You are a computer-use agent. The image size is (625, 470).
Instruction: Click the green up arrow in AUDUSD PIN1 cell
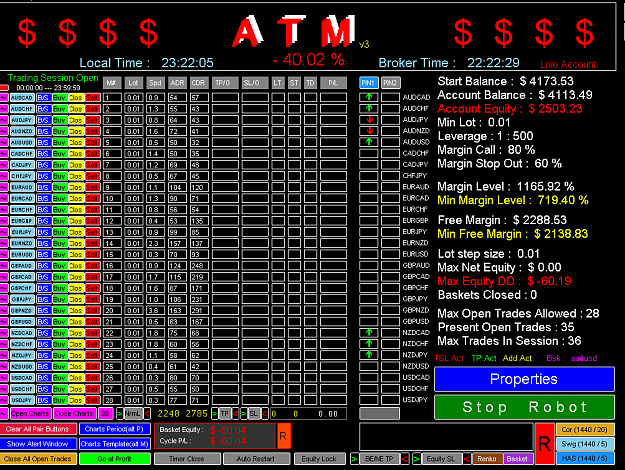point(369,142)
